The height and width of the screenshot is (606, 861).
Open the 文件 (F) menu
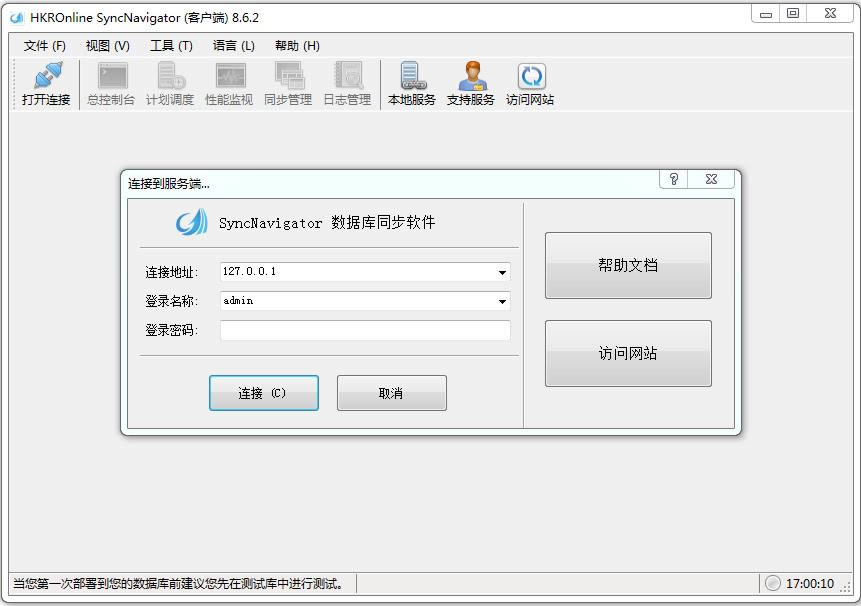tap(44, 46)
